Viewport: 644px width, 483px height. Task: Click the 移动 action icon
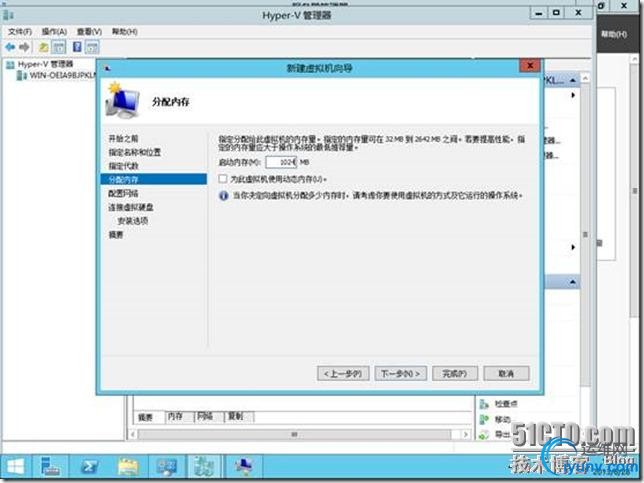click(x=485, y=419)
